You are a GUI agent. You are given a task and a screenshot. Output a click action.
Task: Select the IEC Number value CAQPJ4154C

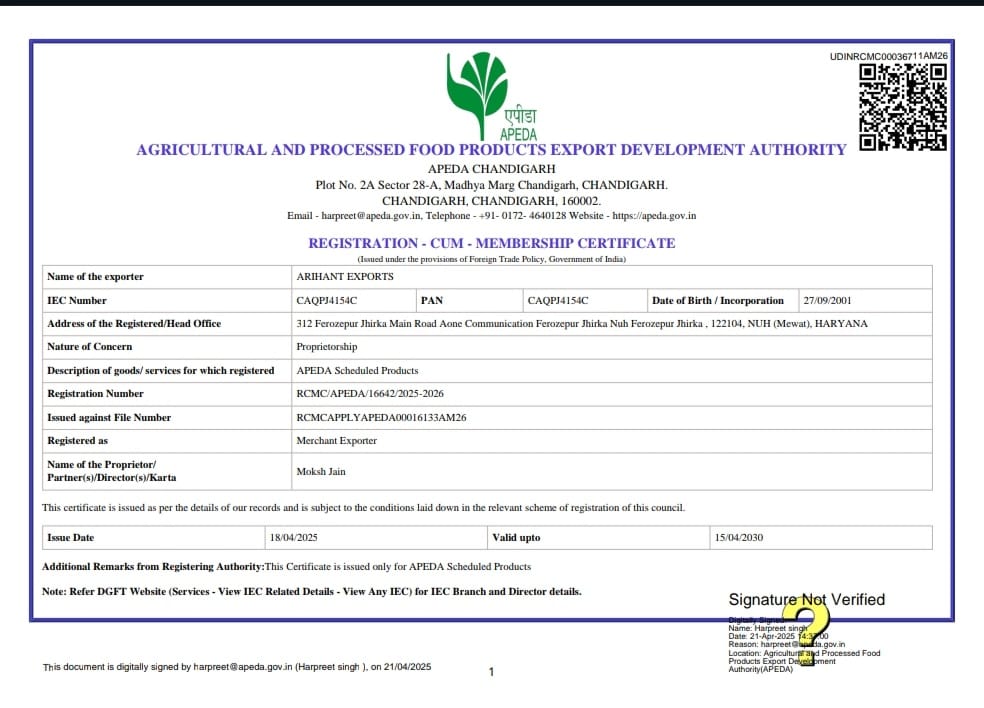(326, 301)
